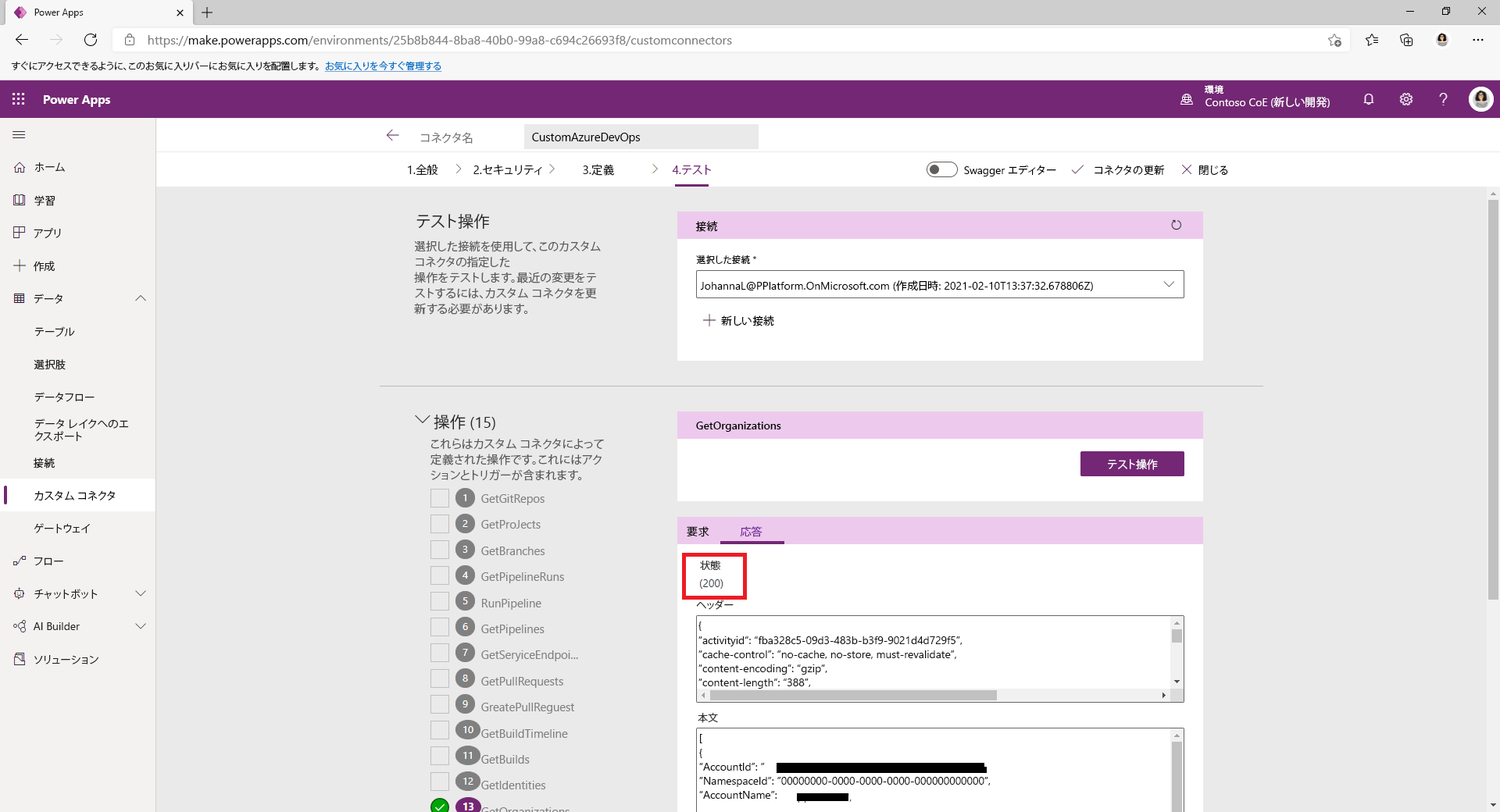This screenshot has height=812, width=1500.
Task: Open browser favorites list icon
Action: [1371, 40]
